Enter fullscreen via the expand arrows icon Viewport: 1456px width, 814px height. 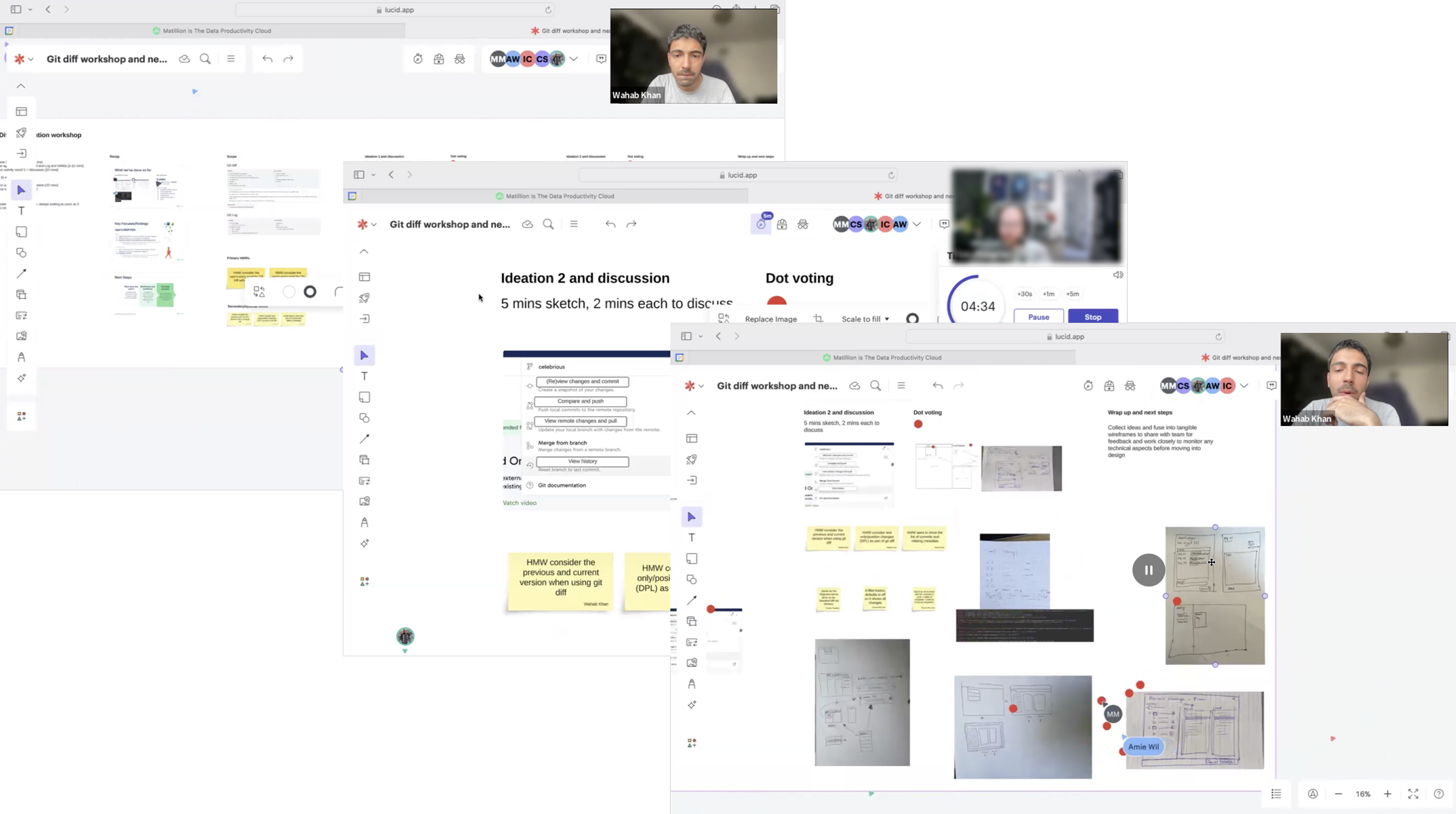[1413, 794]
